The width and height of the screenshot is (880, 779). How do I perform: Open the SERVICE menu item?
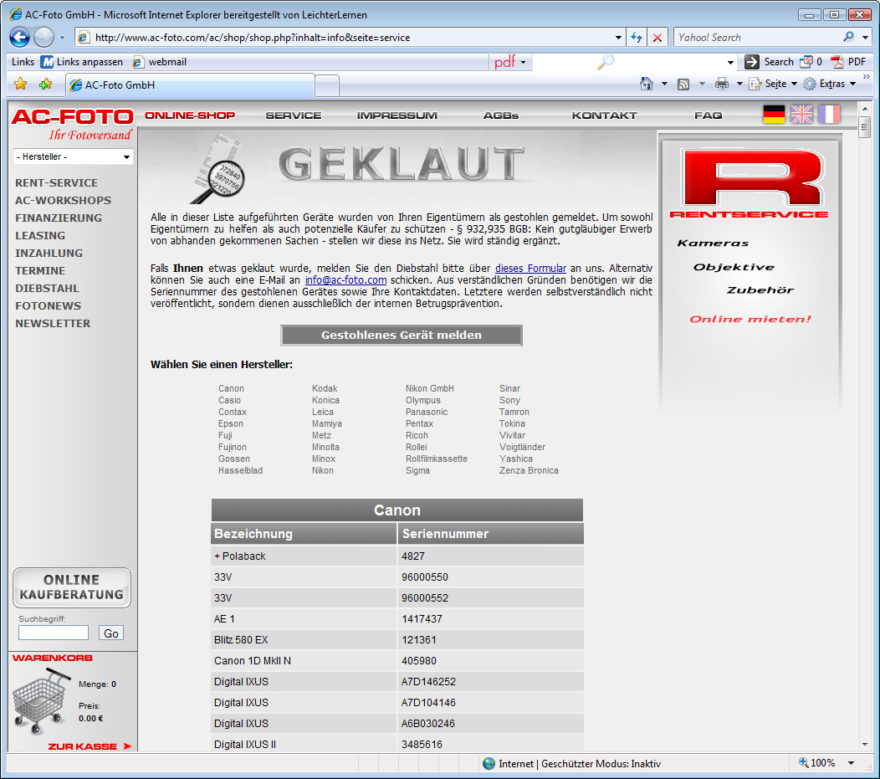click(294, 116)
